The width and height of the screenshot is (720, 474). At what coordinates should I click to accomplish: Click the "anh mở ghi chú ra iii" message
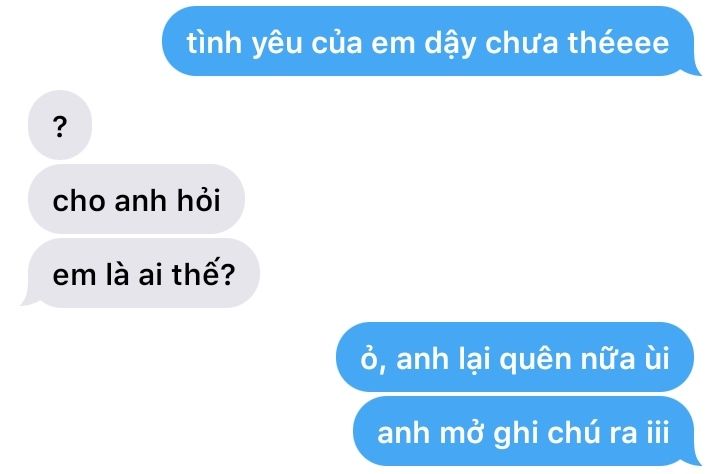(526, 431)
